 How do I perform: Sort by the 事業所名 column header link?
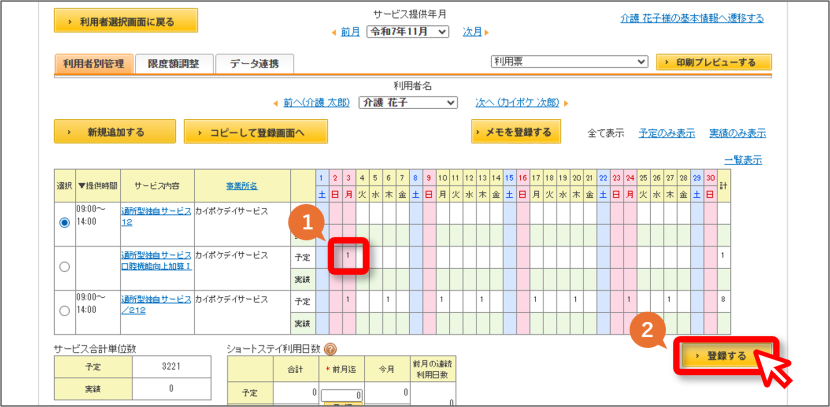(242, 185)
